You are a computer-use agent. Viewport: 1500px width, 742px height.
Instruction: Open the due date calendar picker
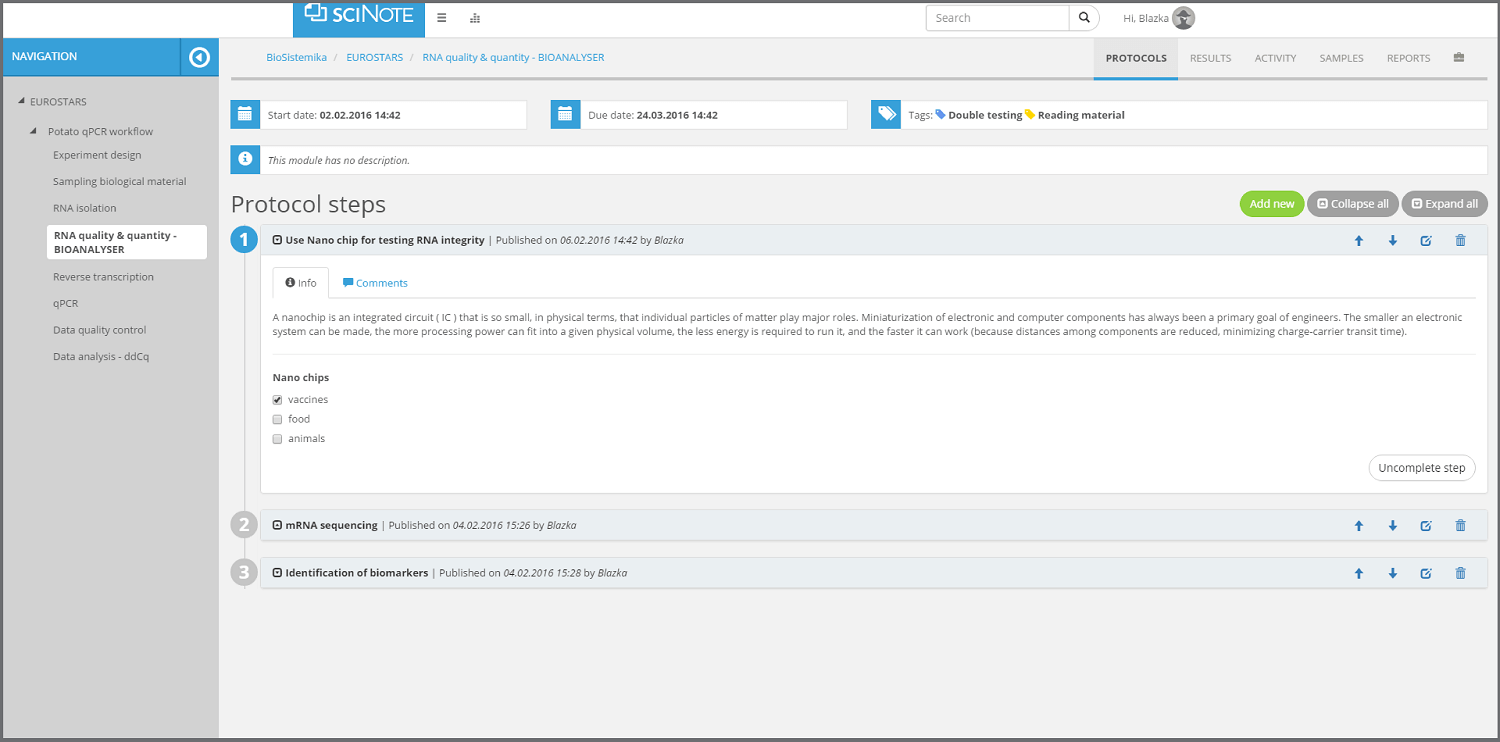point(565,114)
